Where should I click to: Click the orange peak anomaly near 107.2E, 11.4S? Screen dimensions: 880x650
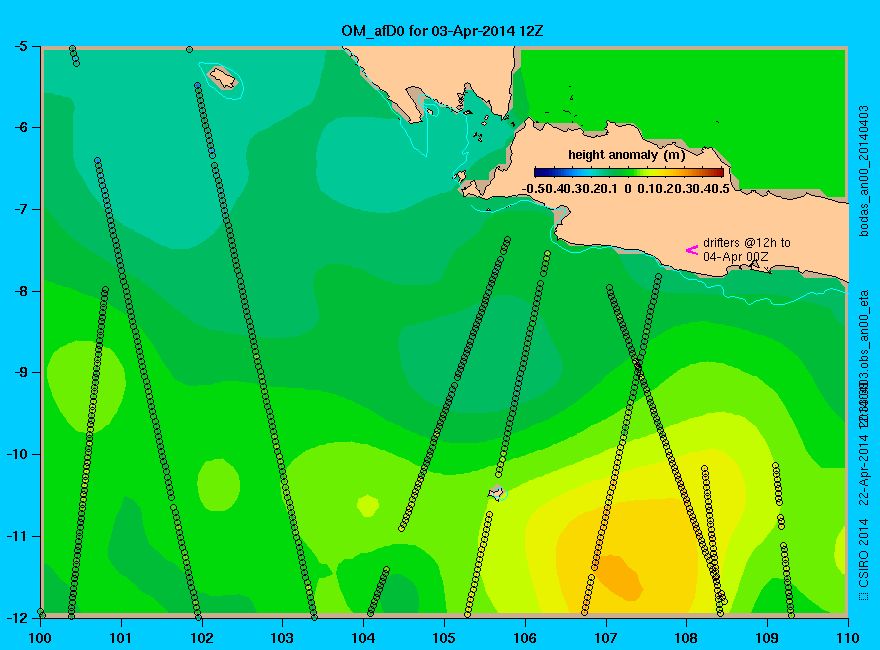click(620, 578)
